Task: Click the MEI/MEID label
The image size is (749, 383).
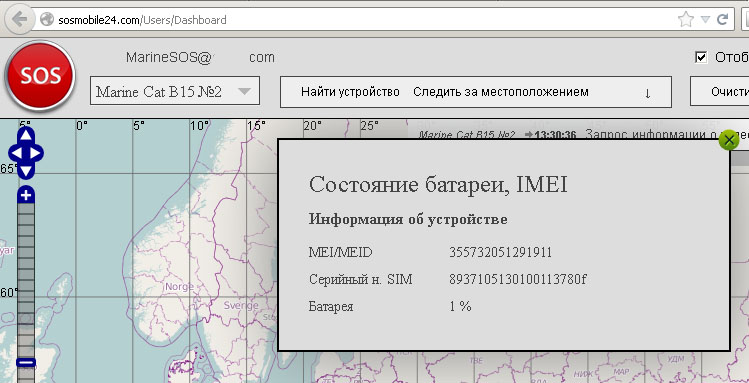Action: coord(340,252)
